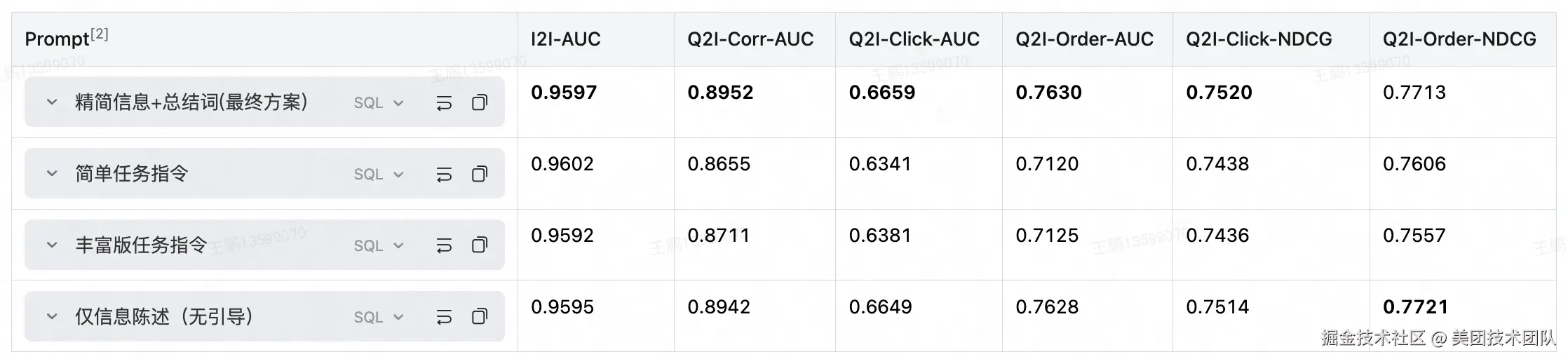Open SQL language dropdown for 丰富版任务指令

(379, 245)
